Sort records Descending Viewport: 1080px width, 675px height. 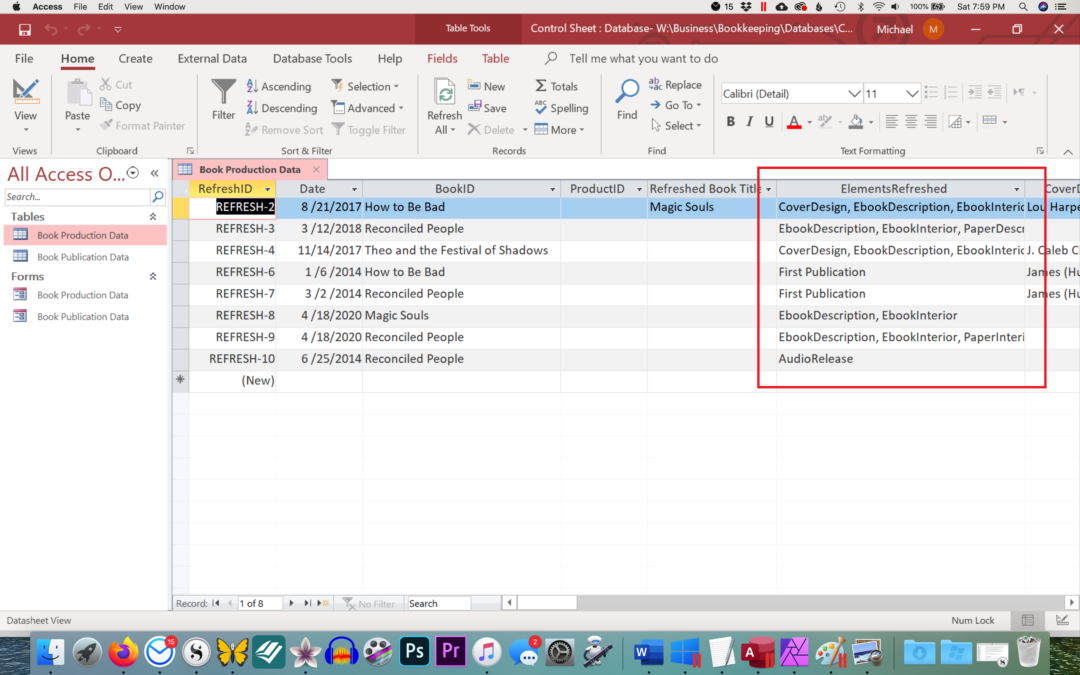pyautogui.click(x=282, y=108)
